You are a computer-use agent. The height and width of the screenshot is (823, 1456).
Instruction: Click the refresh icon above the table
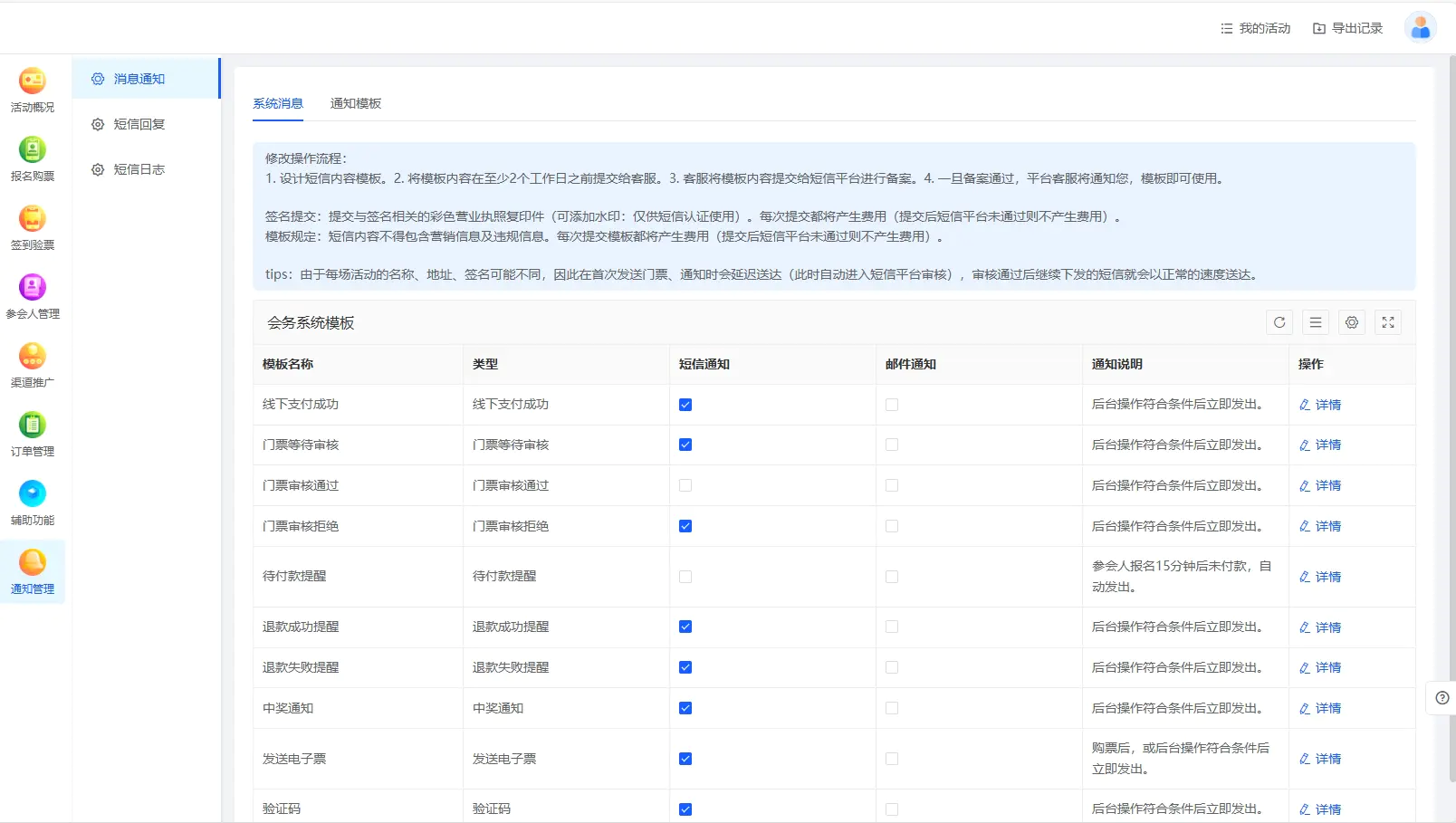(x=1279, y=322)
